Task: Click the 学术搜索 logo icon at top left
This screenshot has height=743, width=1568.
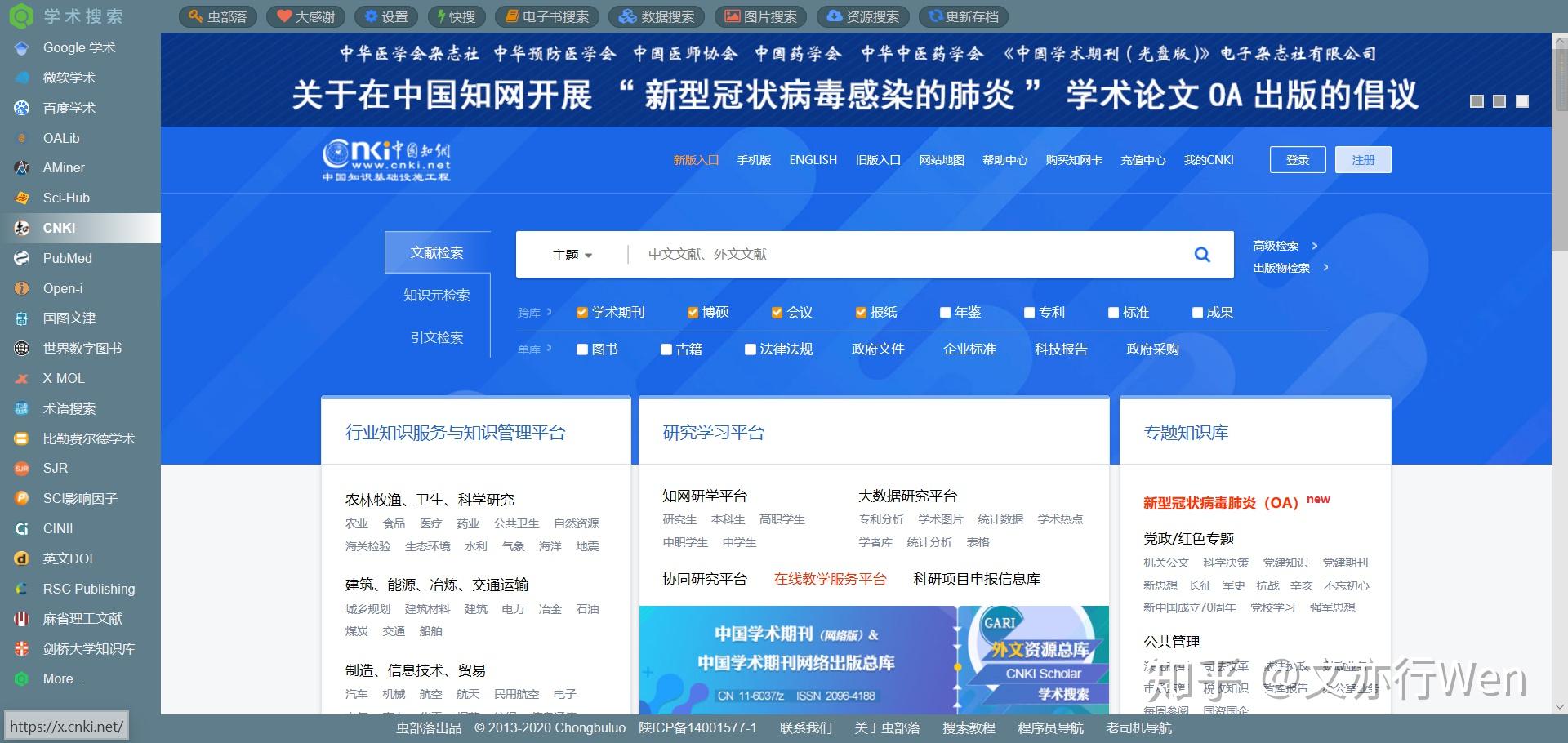Action: 20,16
